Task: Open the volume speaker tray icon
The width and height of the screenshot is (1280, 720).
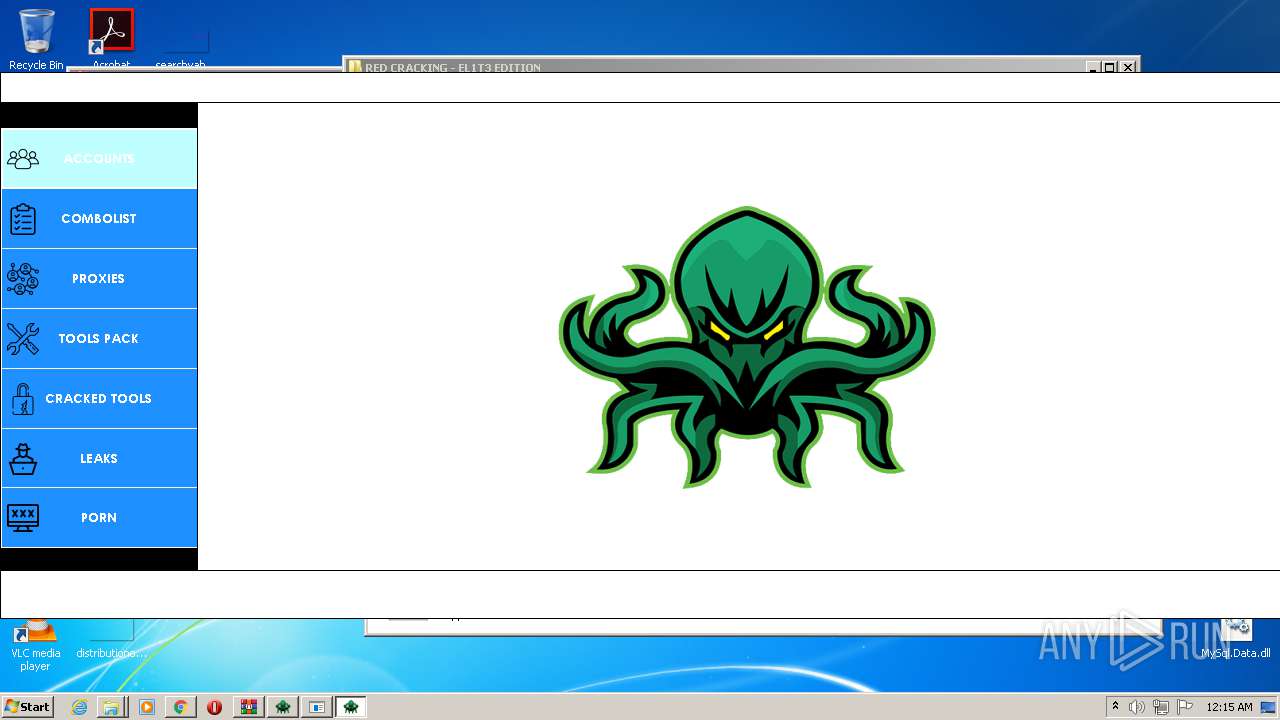Action: (1137, 707)
